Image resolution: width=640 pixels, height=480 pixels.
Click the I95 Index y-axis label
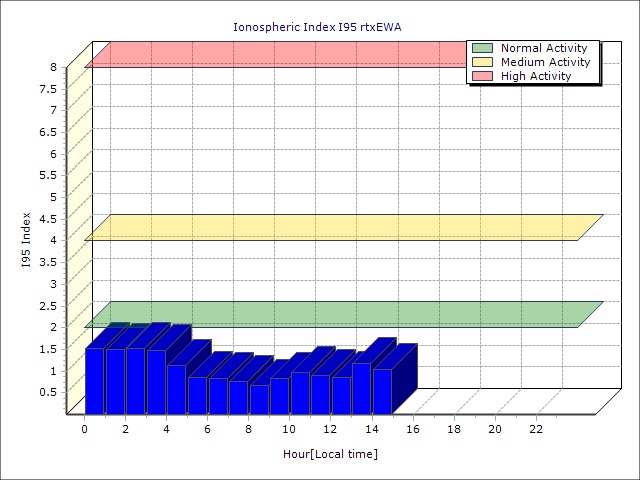tap(26, 240)
